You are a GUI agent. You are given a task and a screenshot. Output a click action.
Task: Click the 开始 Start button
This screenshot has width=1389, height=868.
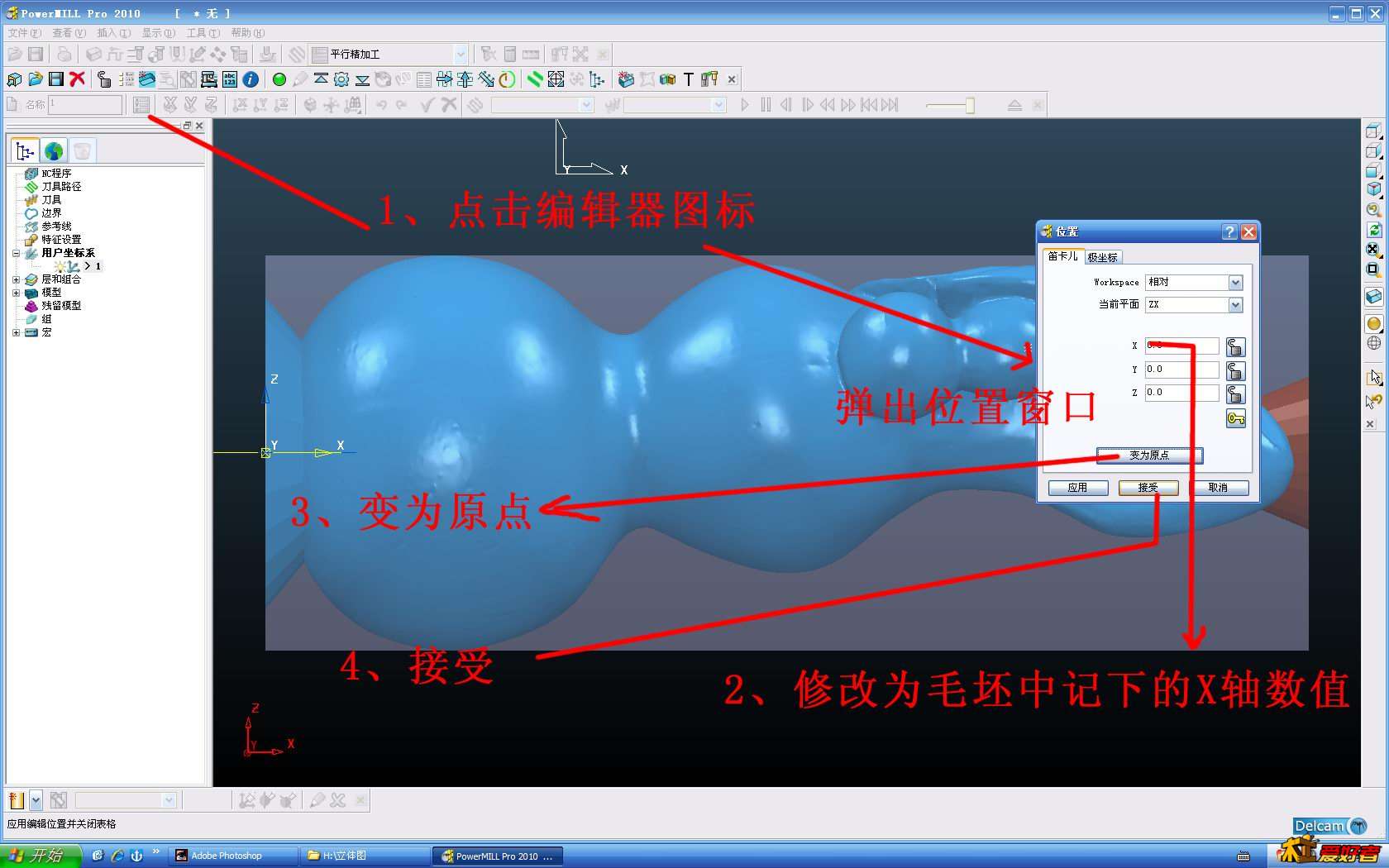click(40, 856)
